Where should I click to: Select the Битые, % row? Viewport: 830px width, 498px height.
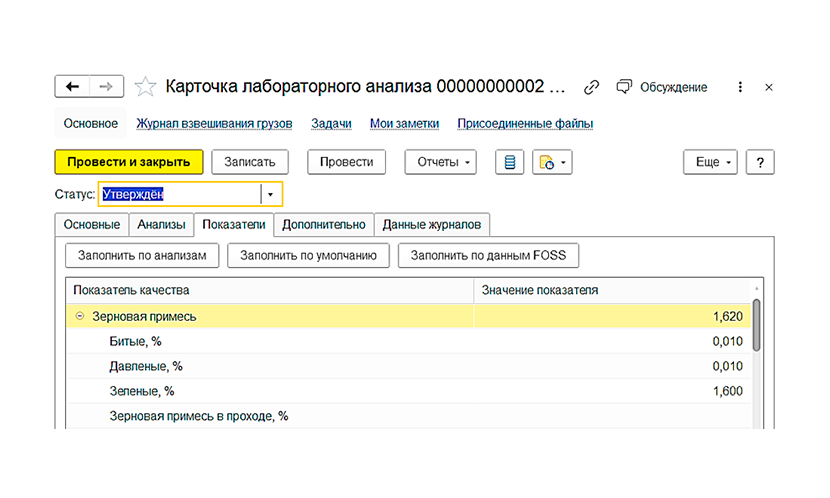[409, 341]
